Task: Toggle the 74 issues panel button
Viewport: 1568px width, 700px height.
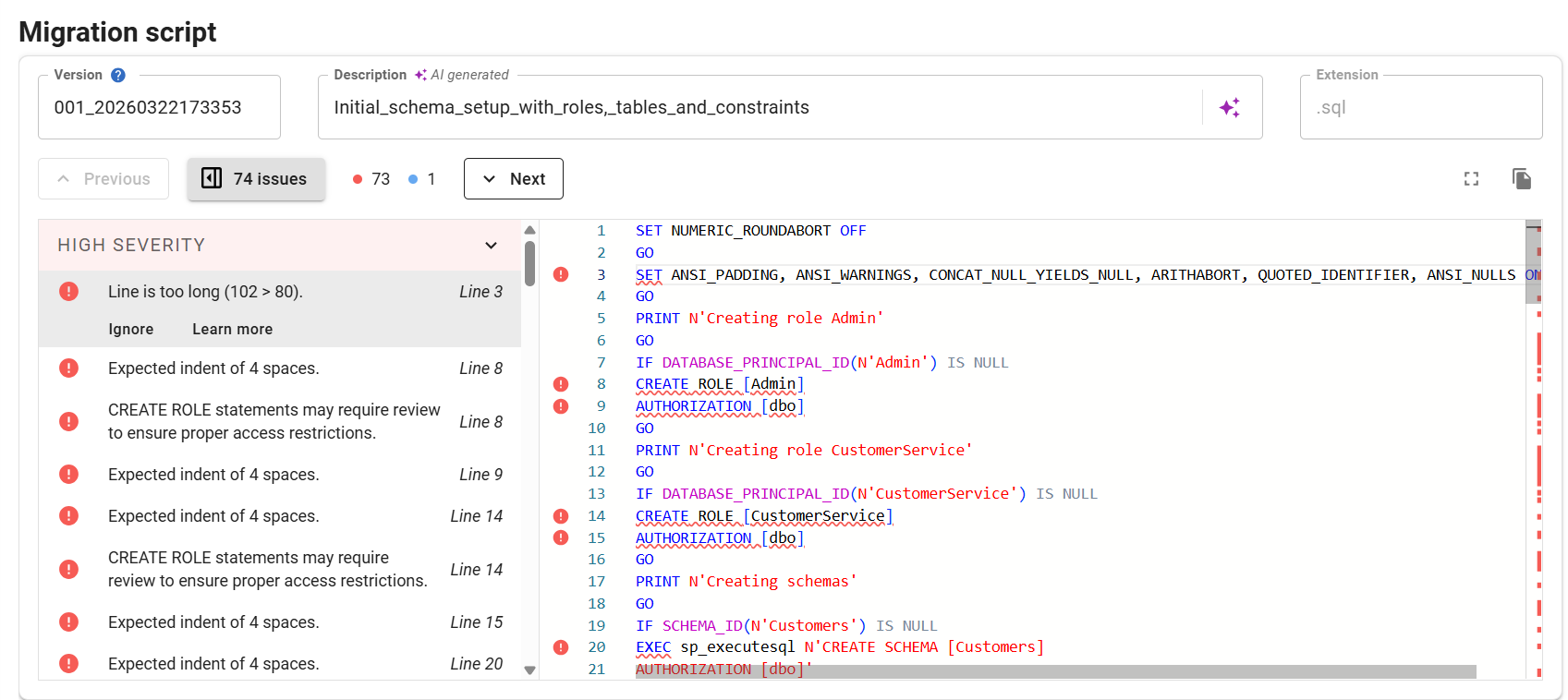Action: tap(256, 179)
